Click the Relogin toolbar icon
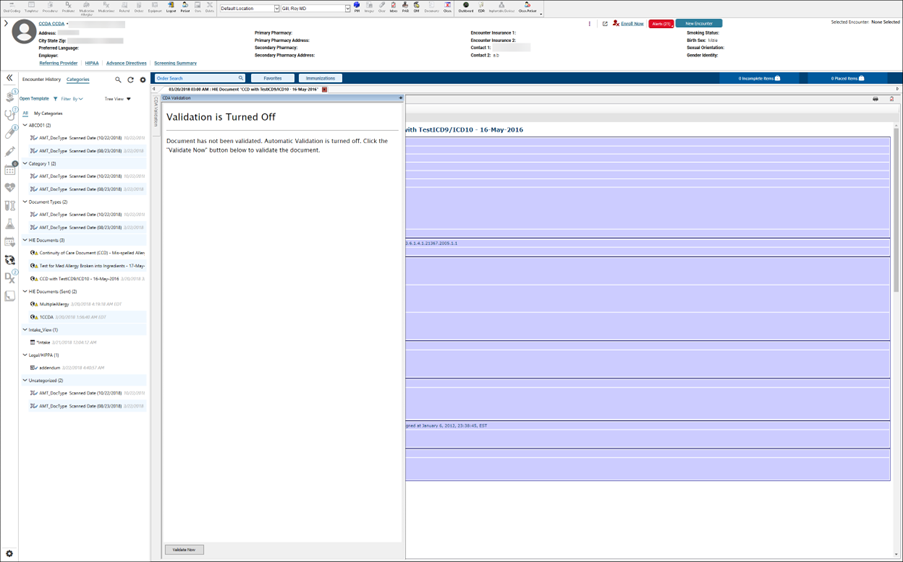This screenshot has width=903, height=562. pos(185,7)
